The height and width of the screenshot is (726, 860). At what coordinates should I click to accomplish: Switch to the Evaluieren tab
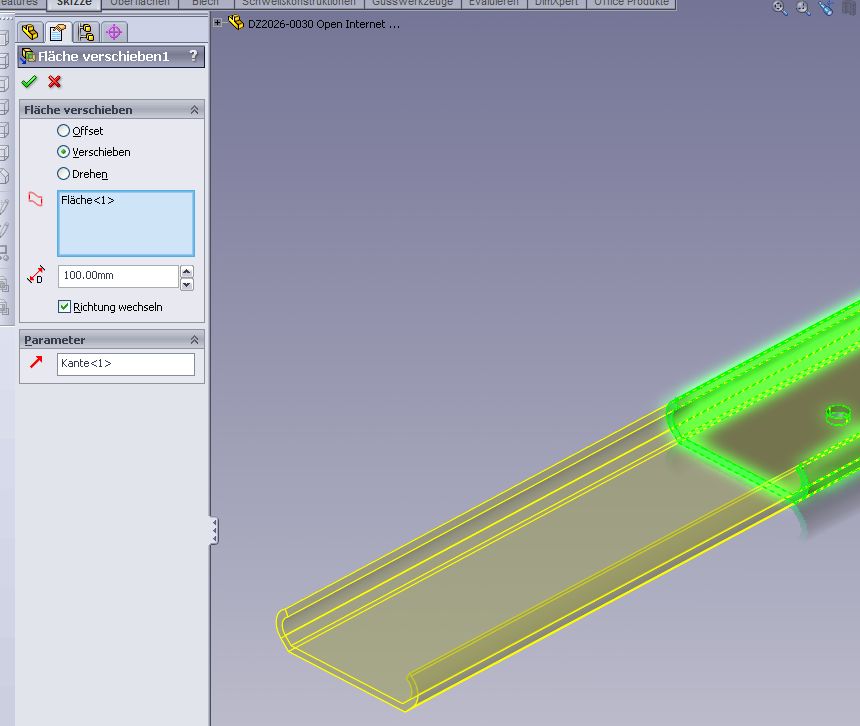tap(495, 3)
